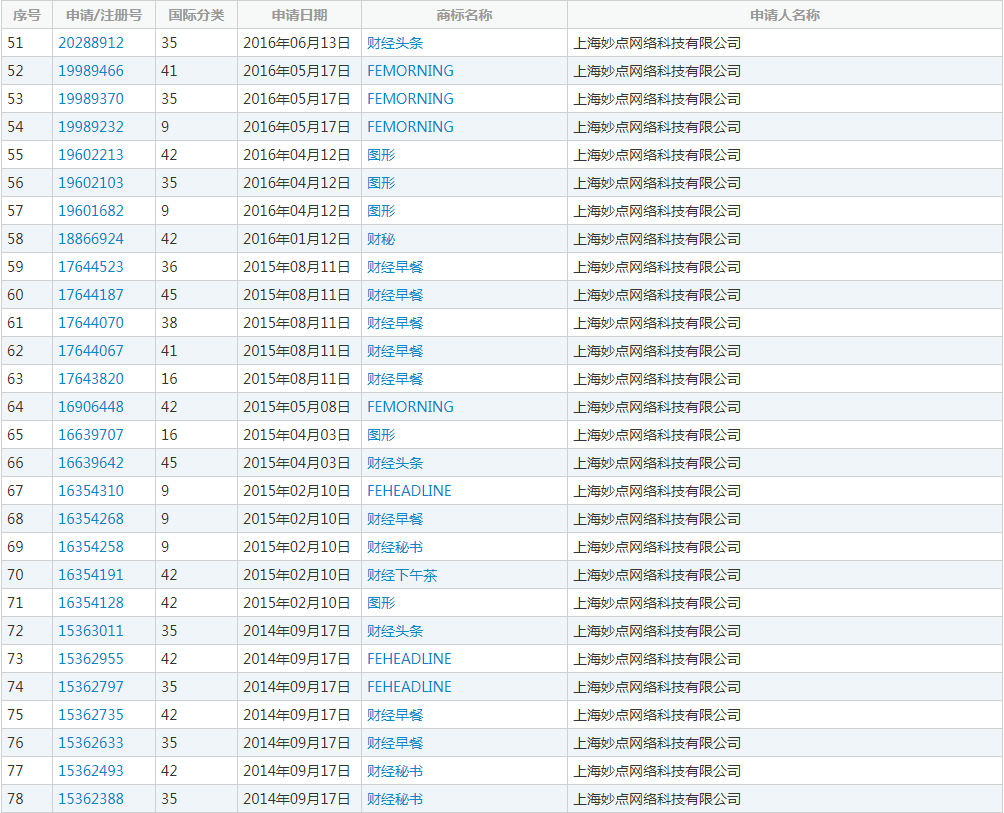Click date 2015年05月08日 in row 64
The height and width of the screenshot is (813, 1004).
(296, 407)
